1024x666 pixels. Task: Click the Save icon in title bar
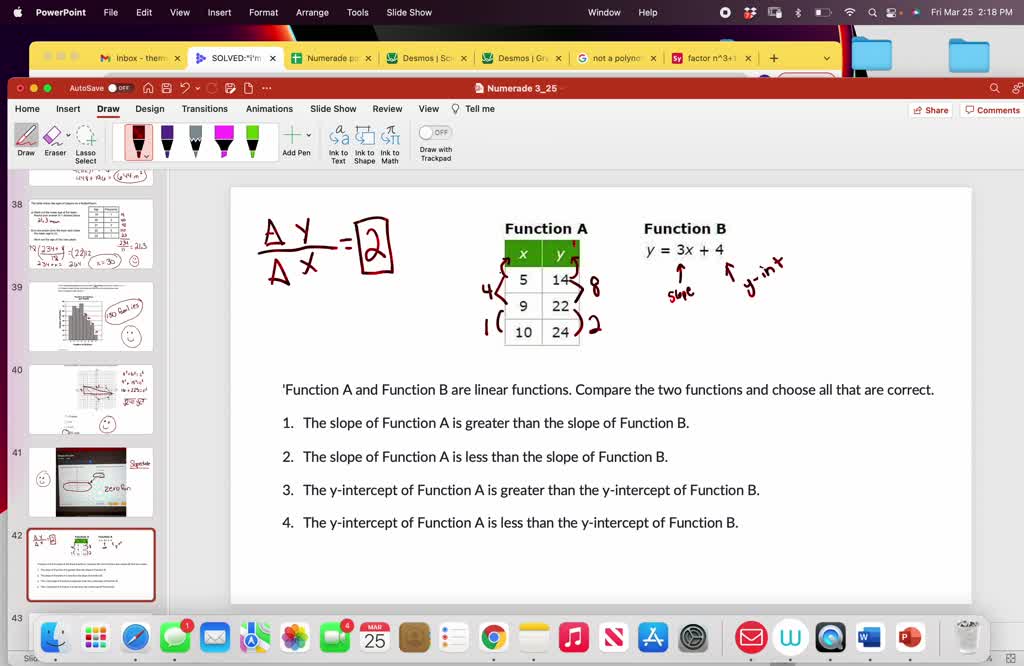[x=167, y=88]
